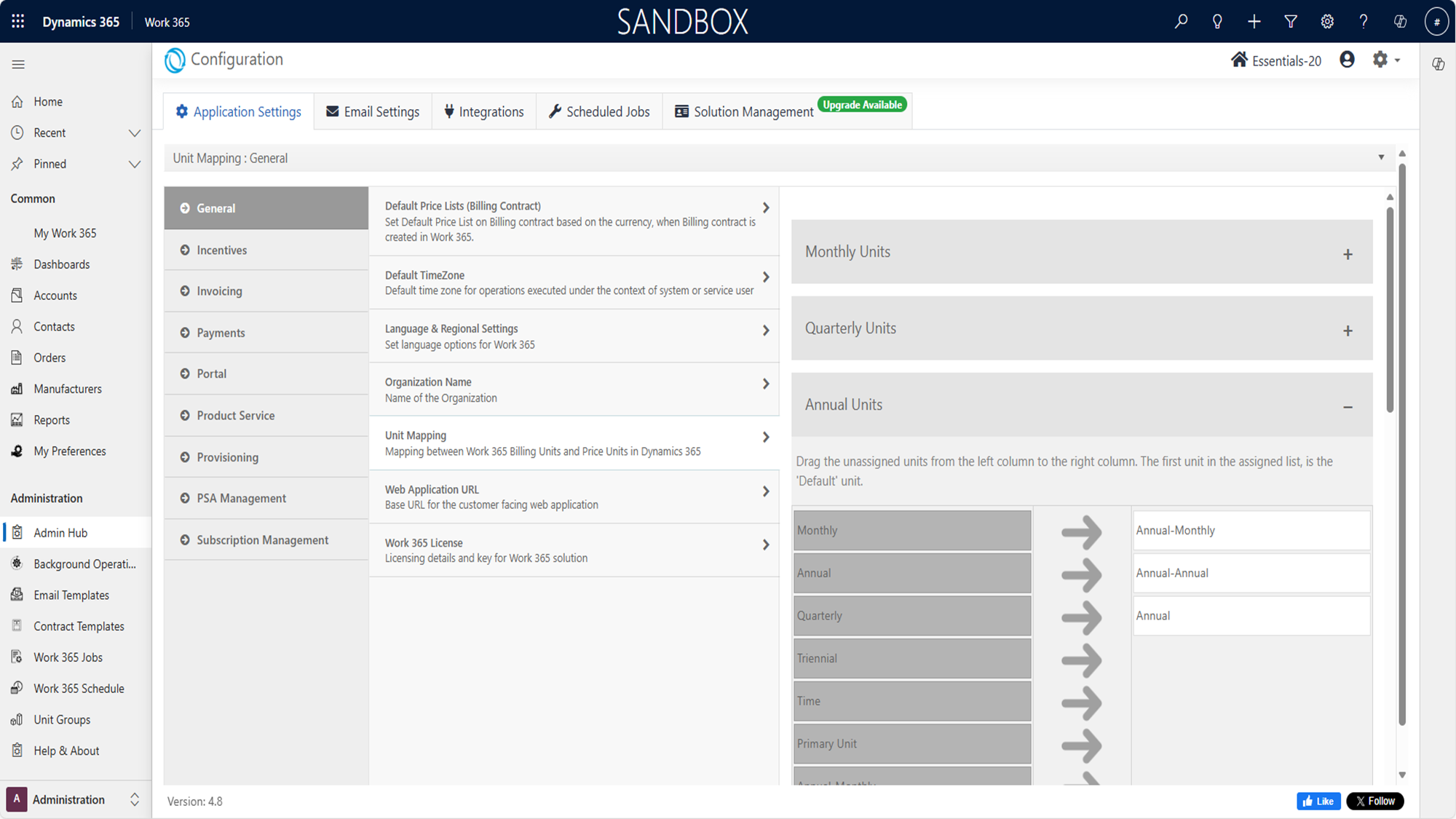Switch to the Email Settings tab
1456x819 pixels.
point(373,111)
